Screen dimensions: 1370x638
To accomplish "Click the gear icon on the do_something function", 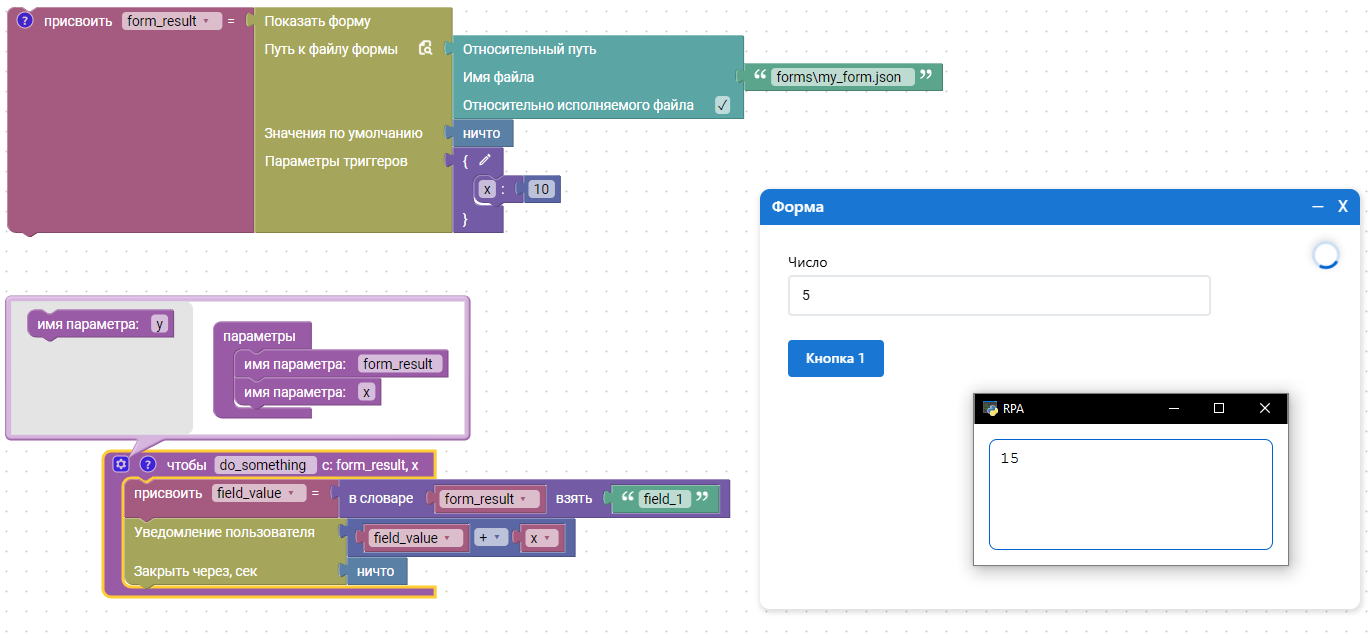I will [x=121, y=464].
